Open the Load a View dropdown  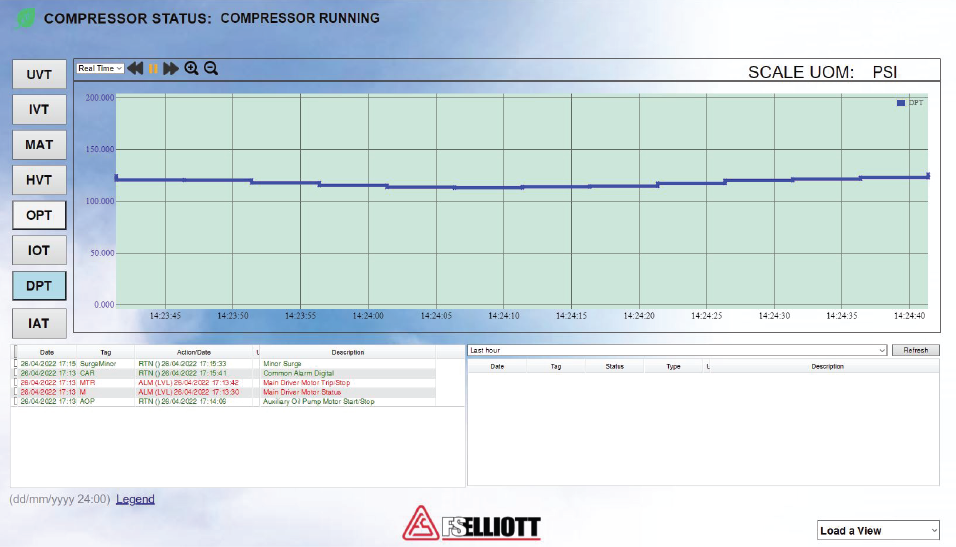click(878, 531)
